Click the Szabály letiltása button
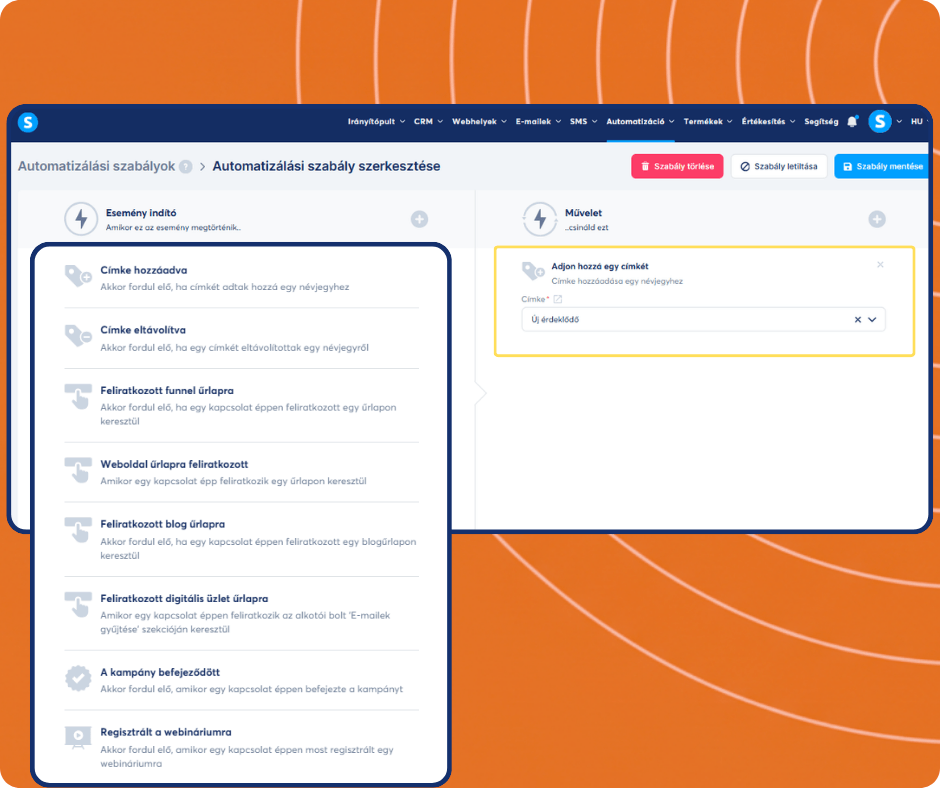The width and height of the screenshot is (940, 788). pyautogui.click(x=779, y=167)
